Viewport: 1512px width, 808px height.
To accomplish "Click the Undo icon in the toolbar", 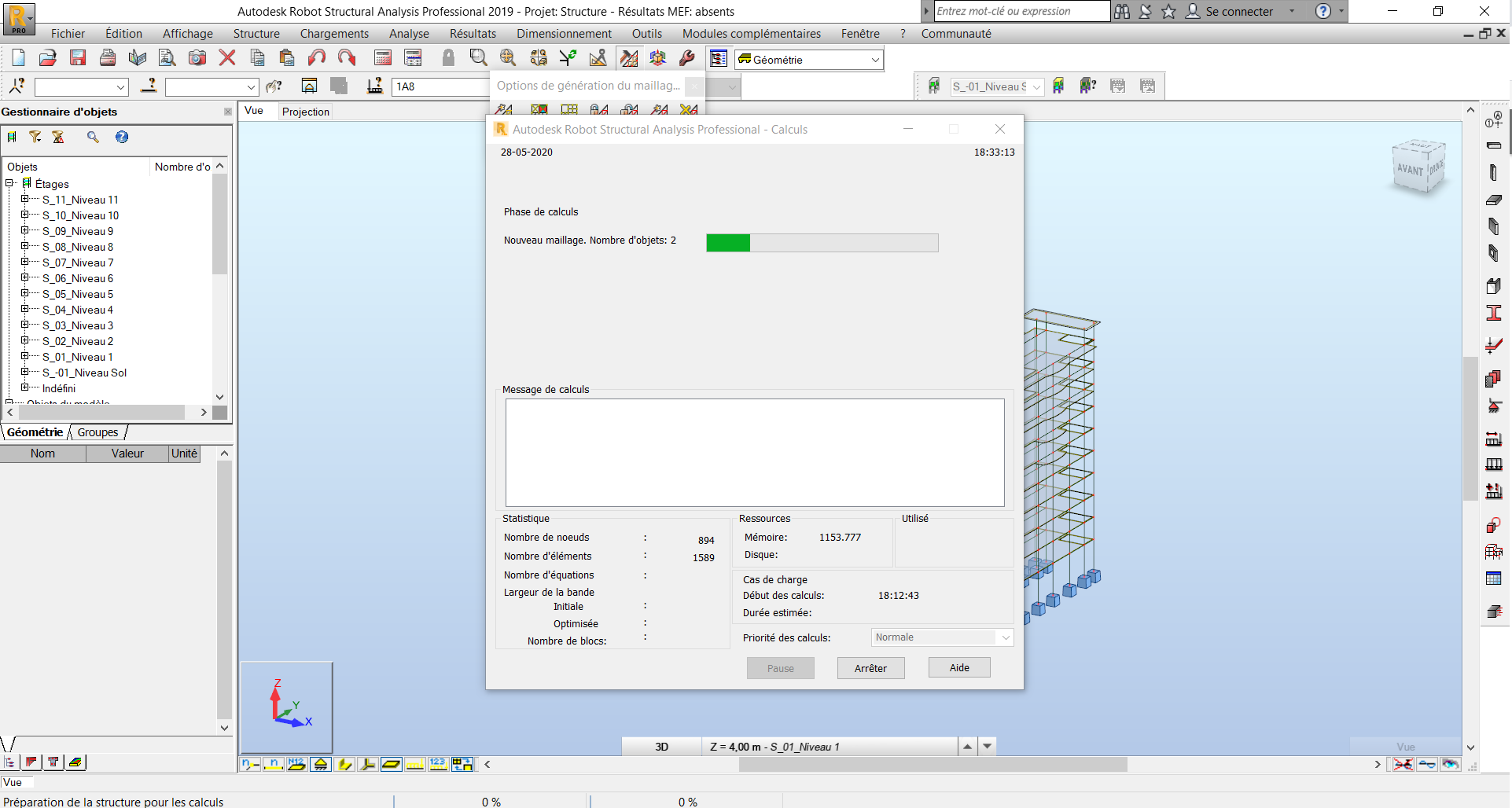I will click(316, 57).
